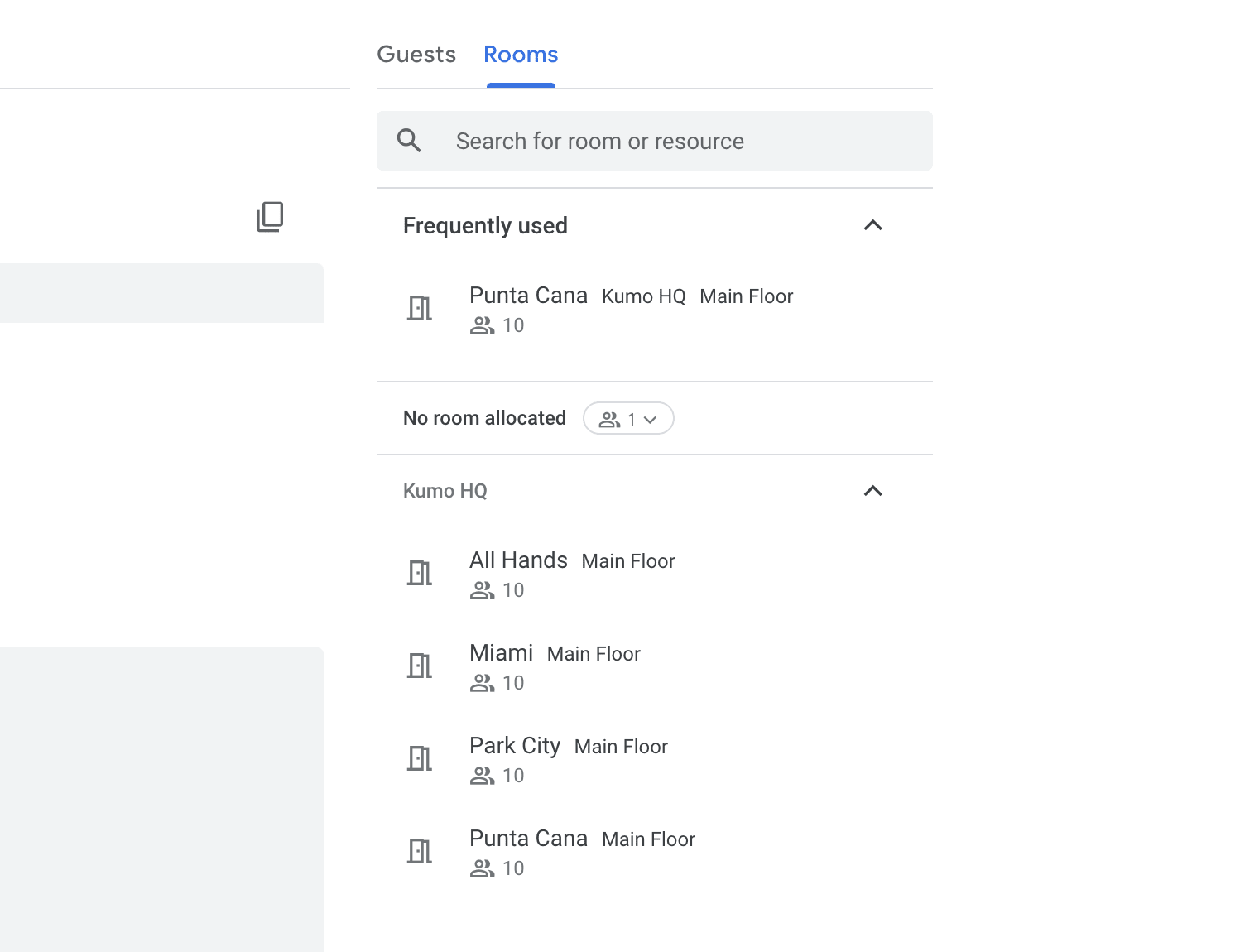Select the Punta Cana frequently used room
The height and width of the screenshot is (952, 1240).
tap(528, 295)
